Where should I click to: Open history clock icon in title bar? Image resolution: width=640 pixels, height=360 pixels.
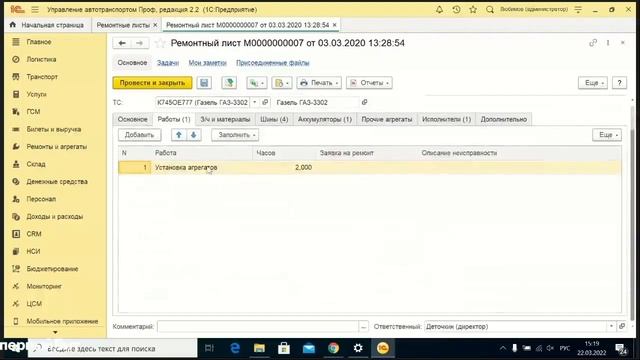point(456,9)
